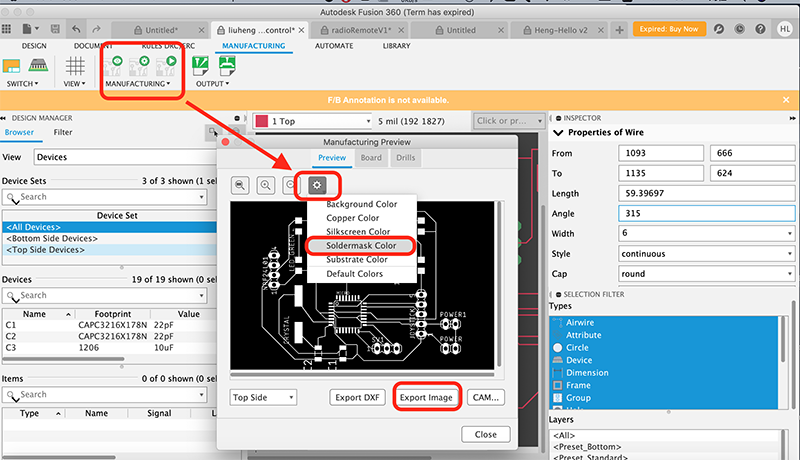
Task: Switch to the Drills tab in preview
Action: coord(406,158)
